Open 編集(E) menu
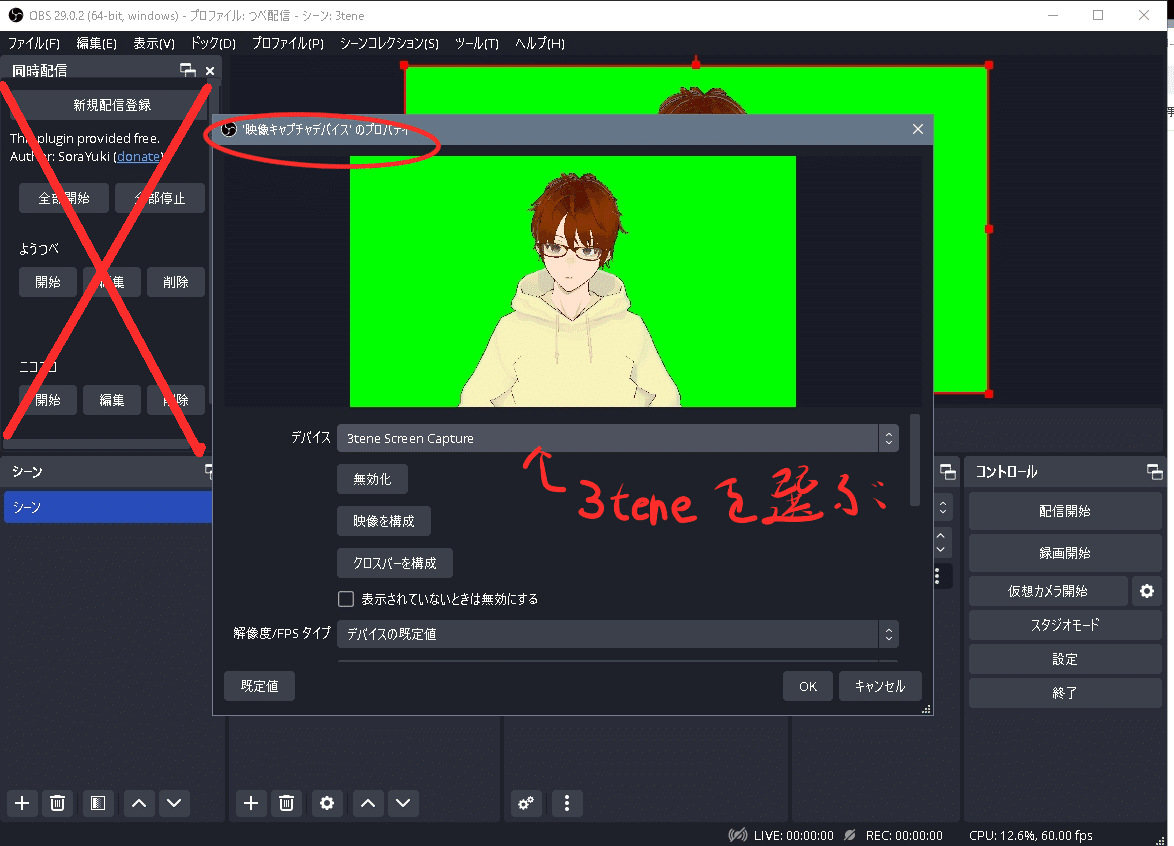The width and height of the screenshot is (1174, 846). point(97,43)
